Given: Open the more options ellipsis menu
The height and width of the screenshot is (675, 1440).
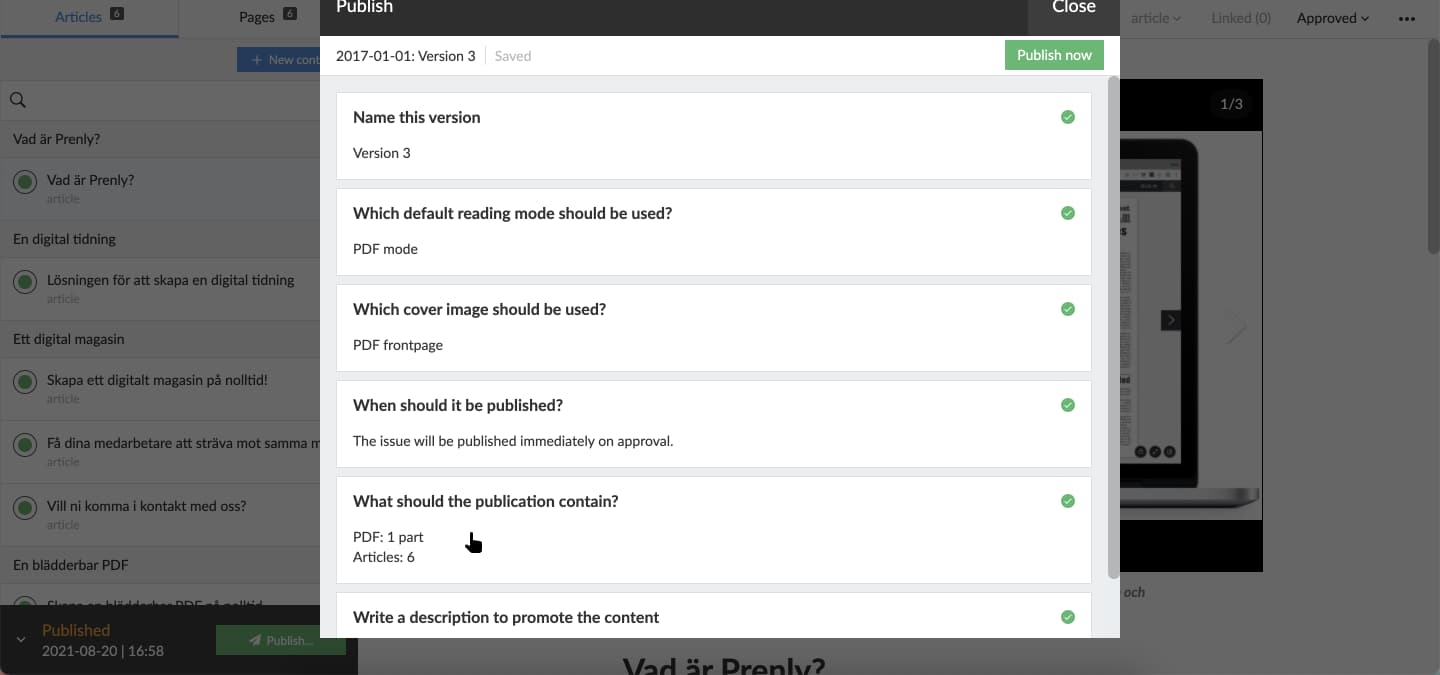Looking at the screenshot, I should (x=1407, y=17).
